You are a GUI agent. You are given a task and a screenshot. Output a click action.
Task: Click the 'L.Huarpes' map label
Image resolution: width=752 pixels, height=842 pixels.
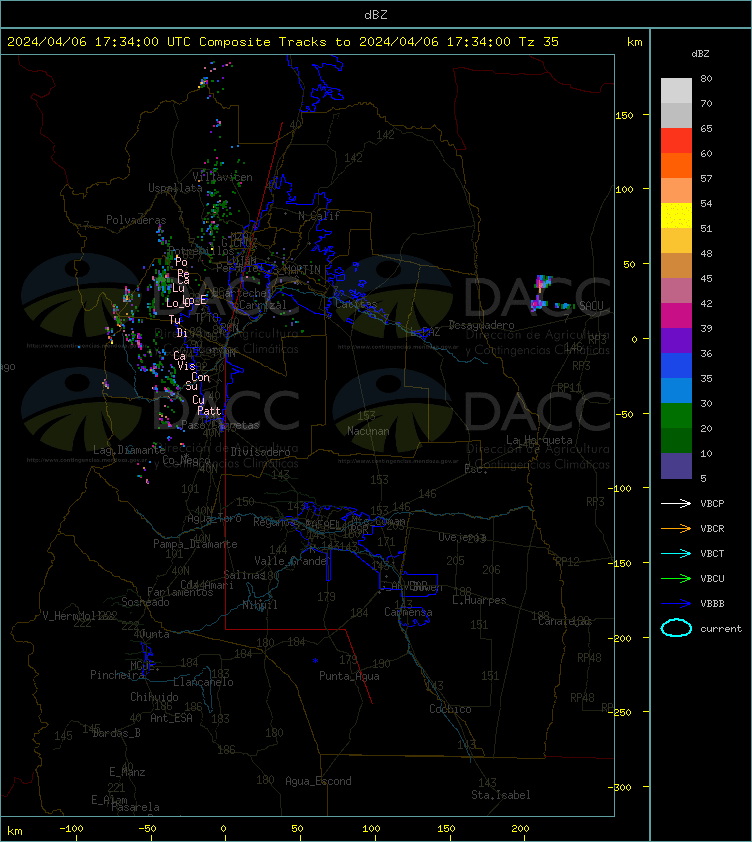479,600
